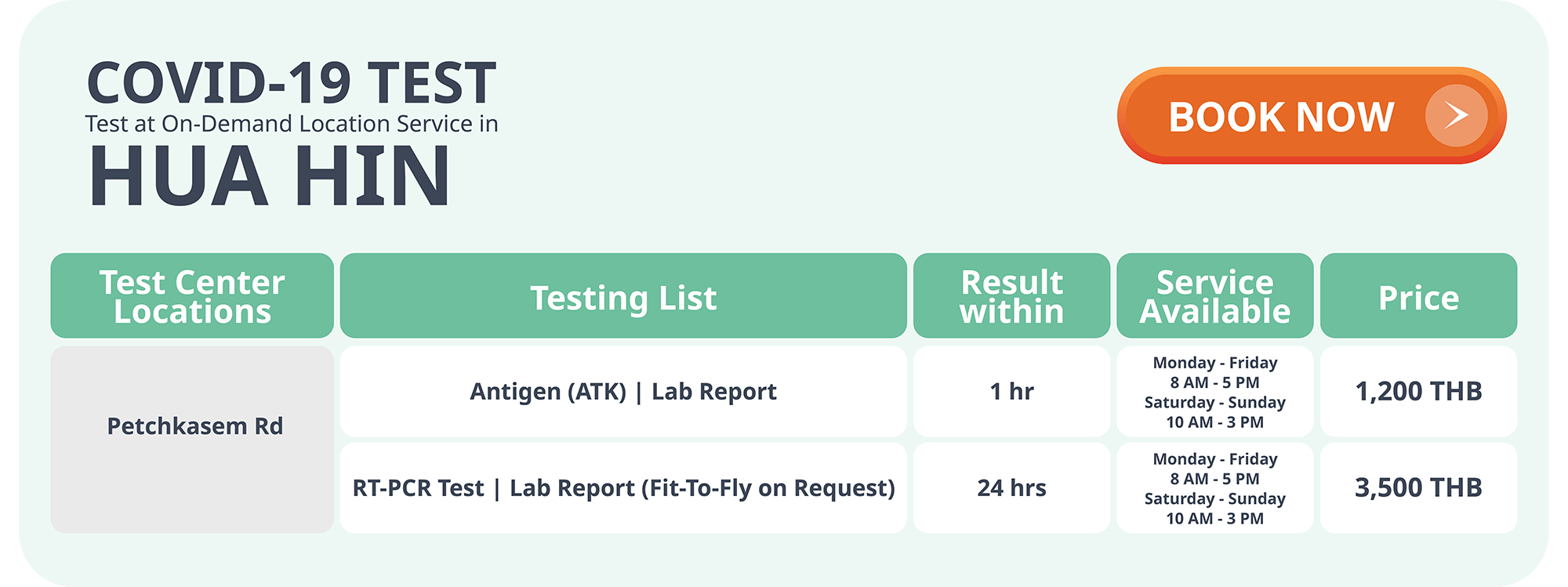The height and width of the screenshot is (587, 1568).
Task: Click the 24 hrs result time cell
Action: (1011, 487)
